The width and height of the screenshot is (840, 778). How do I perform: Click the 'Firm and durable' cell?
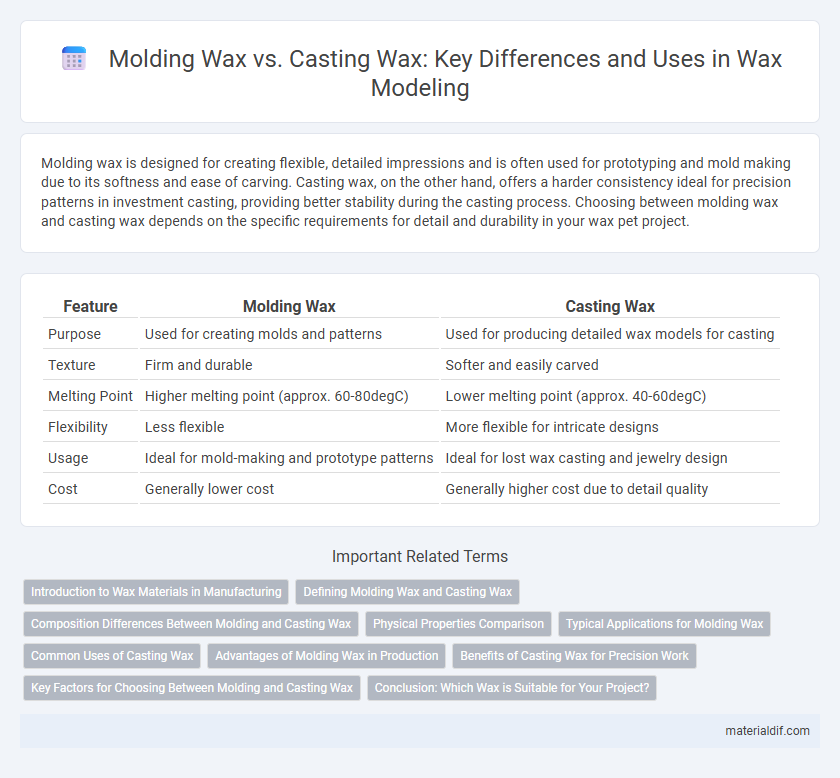tap(198, 365)
